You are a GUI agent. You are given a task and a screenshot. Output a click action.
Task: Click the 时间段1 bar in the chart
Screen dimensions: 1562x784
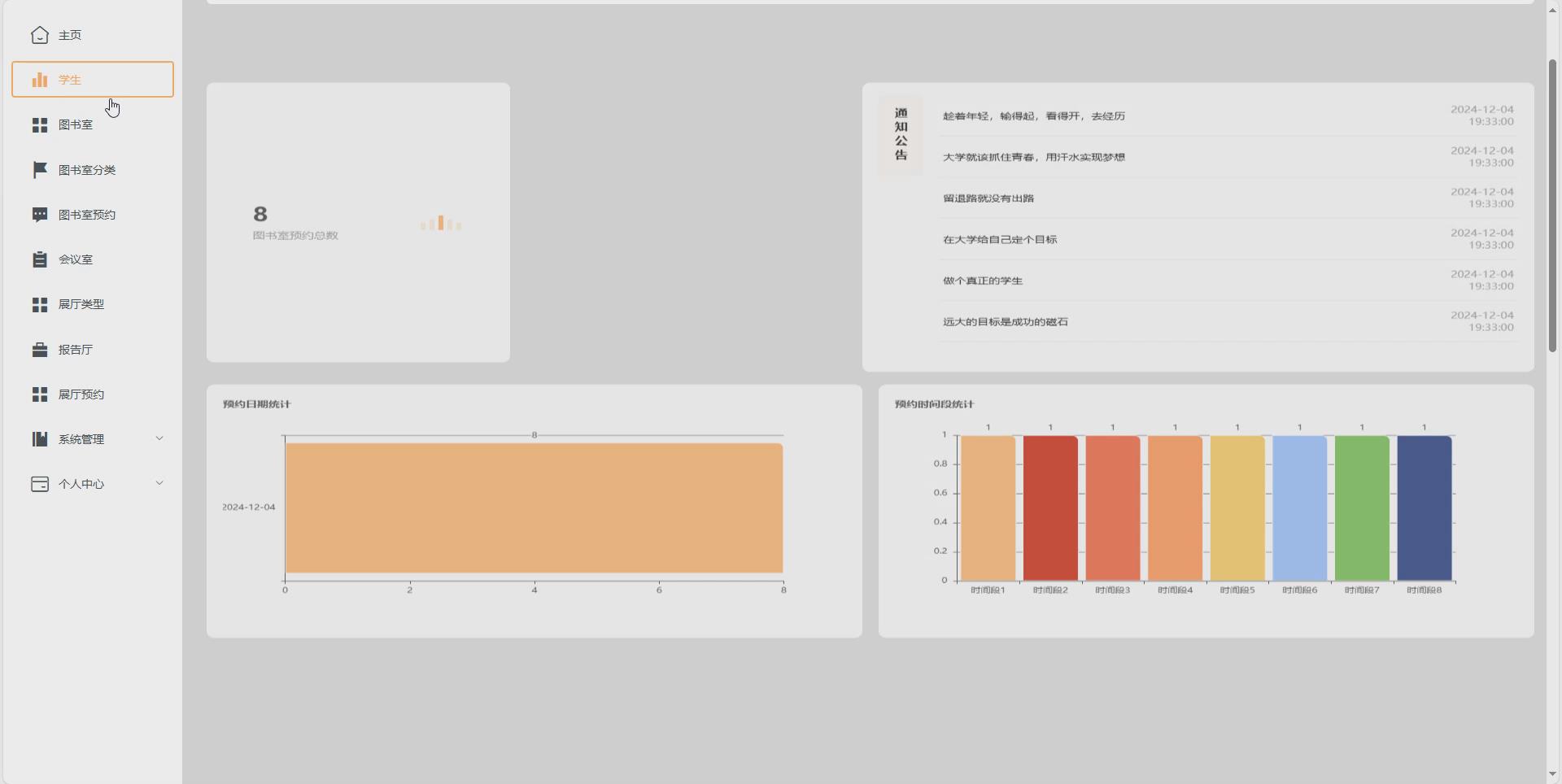988,508
